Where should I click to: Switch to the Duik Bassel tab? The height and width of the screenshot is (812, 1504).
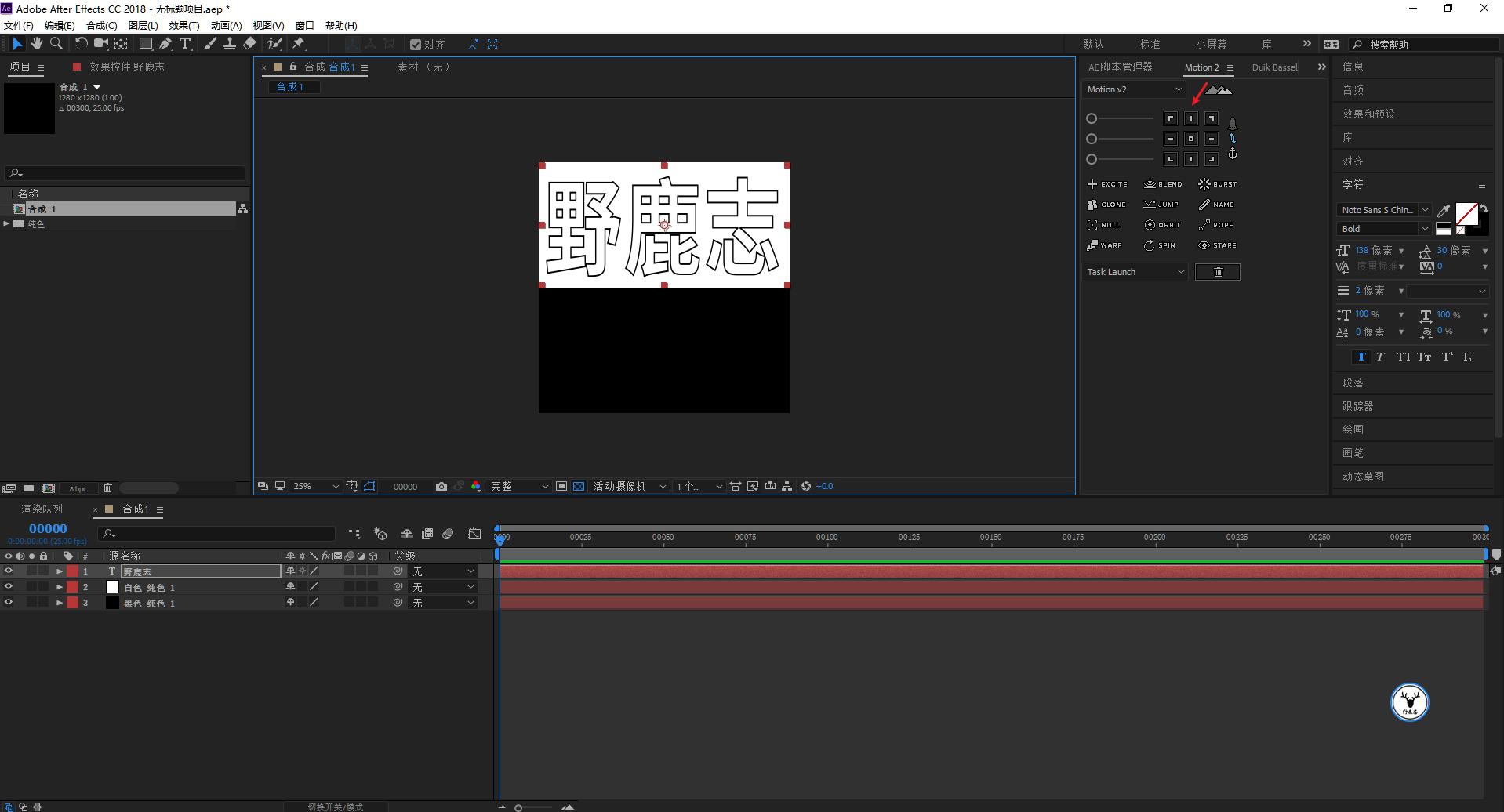click(x=1275, y=67)
